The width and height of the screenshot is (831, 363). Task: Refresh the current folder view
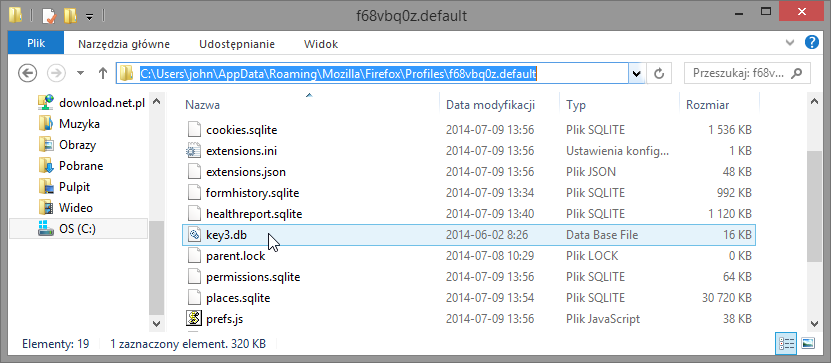[659, 73]
